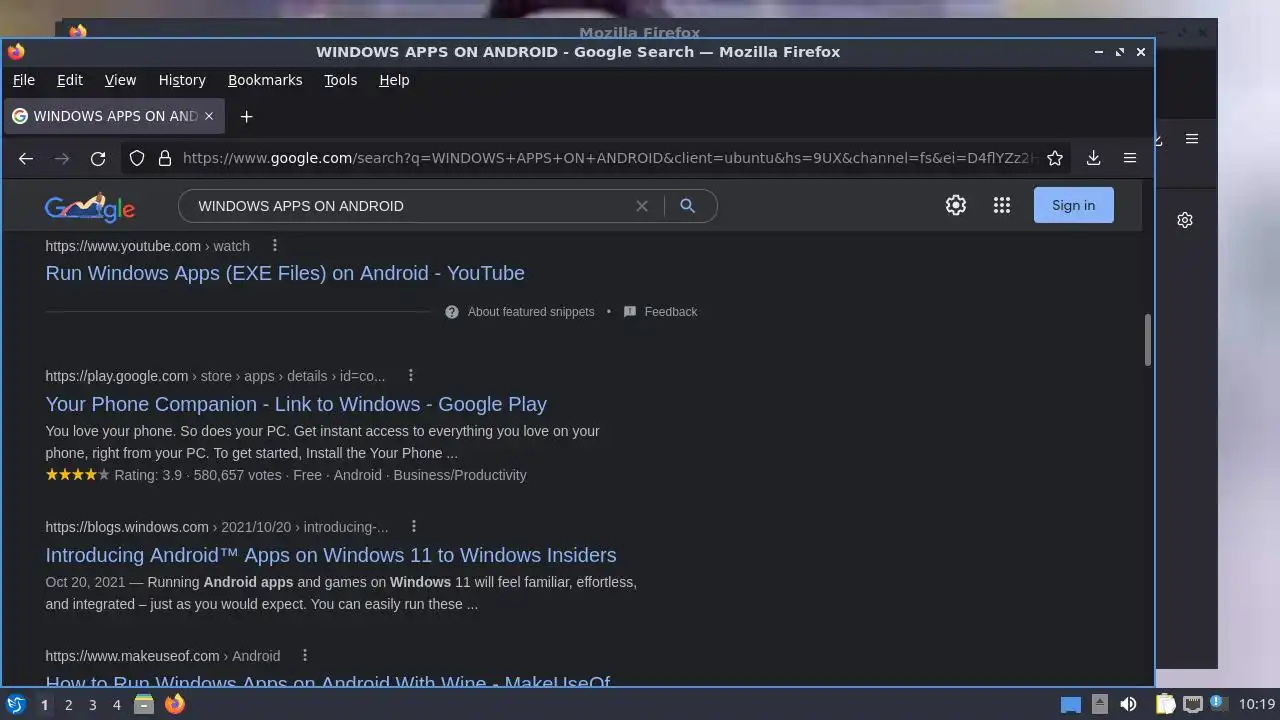The width and height of the screenshot is (1280, 720).
Task: Click the 10:19 taskbar clock
Action: [1257, 705]
